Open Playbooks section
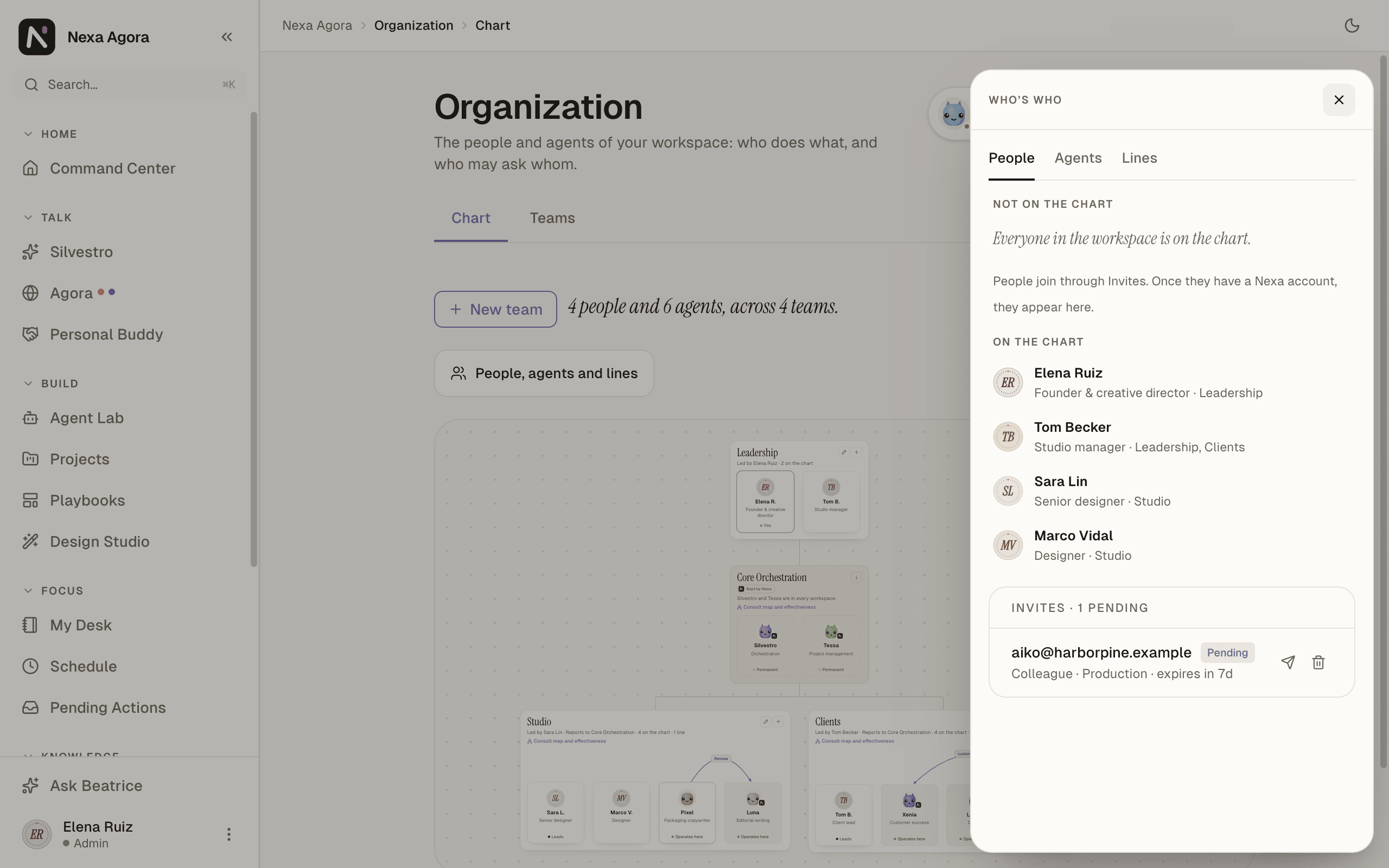The height and width of the screenshot is (868, 1389). (129, 501)
